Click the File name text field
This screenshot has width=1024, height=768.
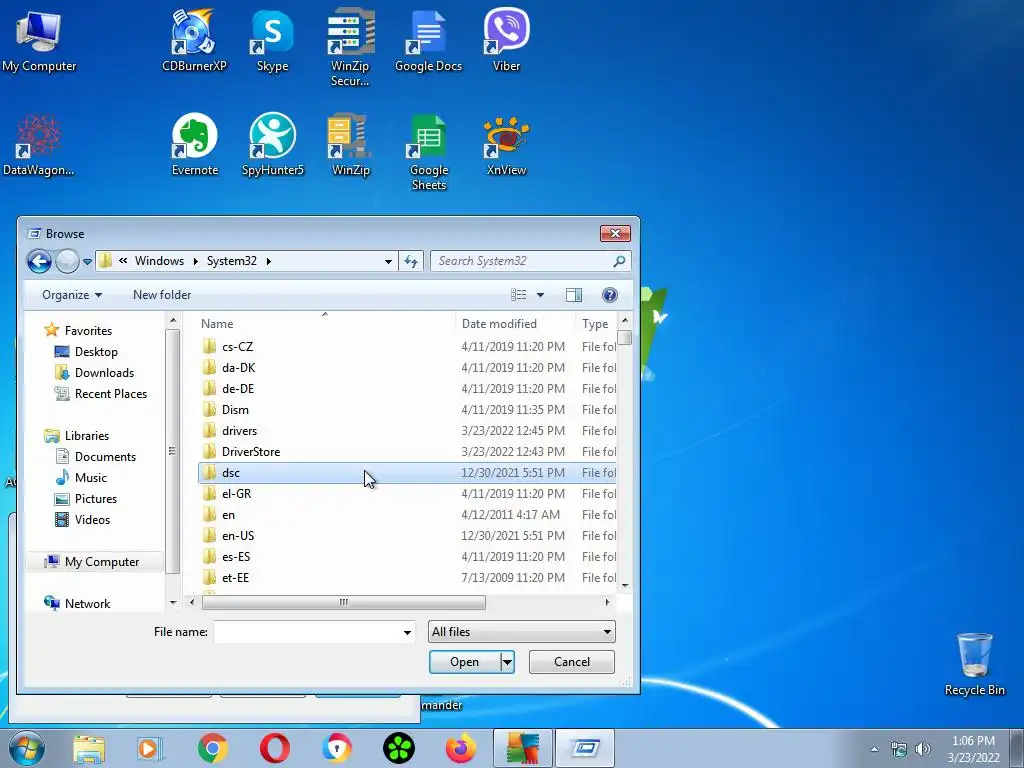(x=307, y=632)
